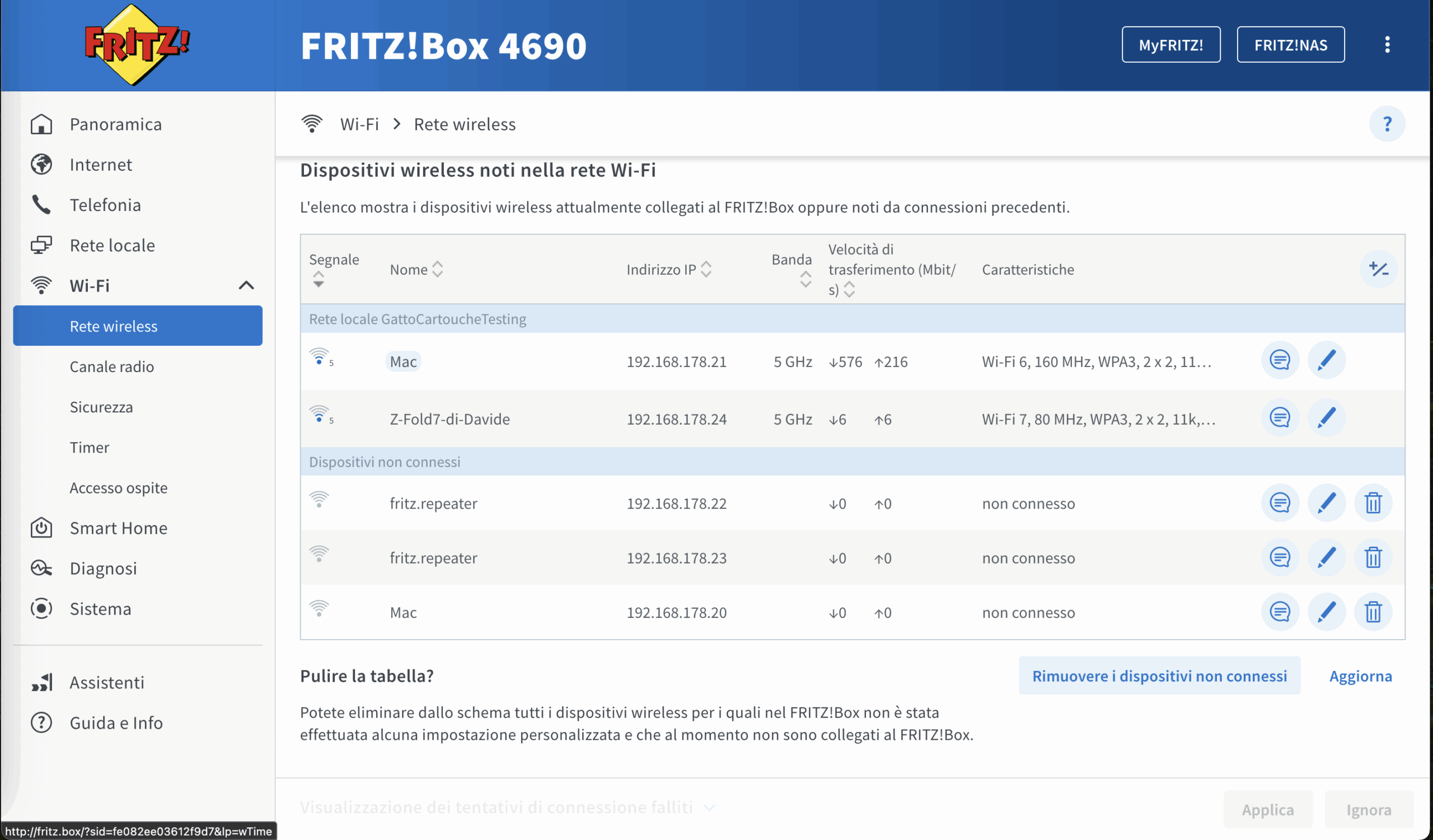Click the MyFRITZ! button
This screenshot has height=840, width=1433.
click(x=1171, y=44)
